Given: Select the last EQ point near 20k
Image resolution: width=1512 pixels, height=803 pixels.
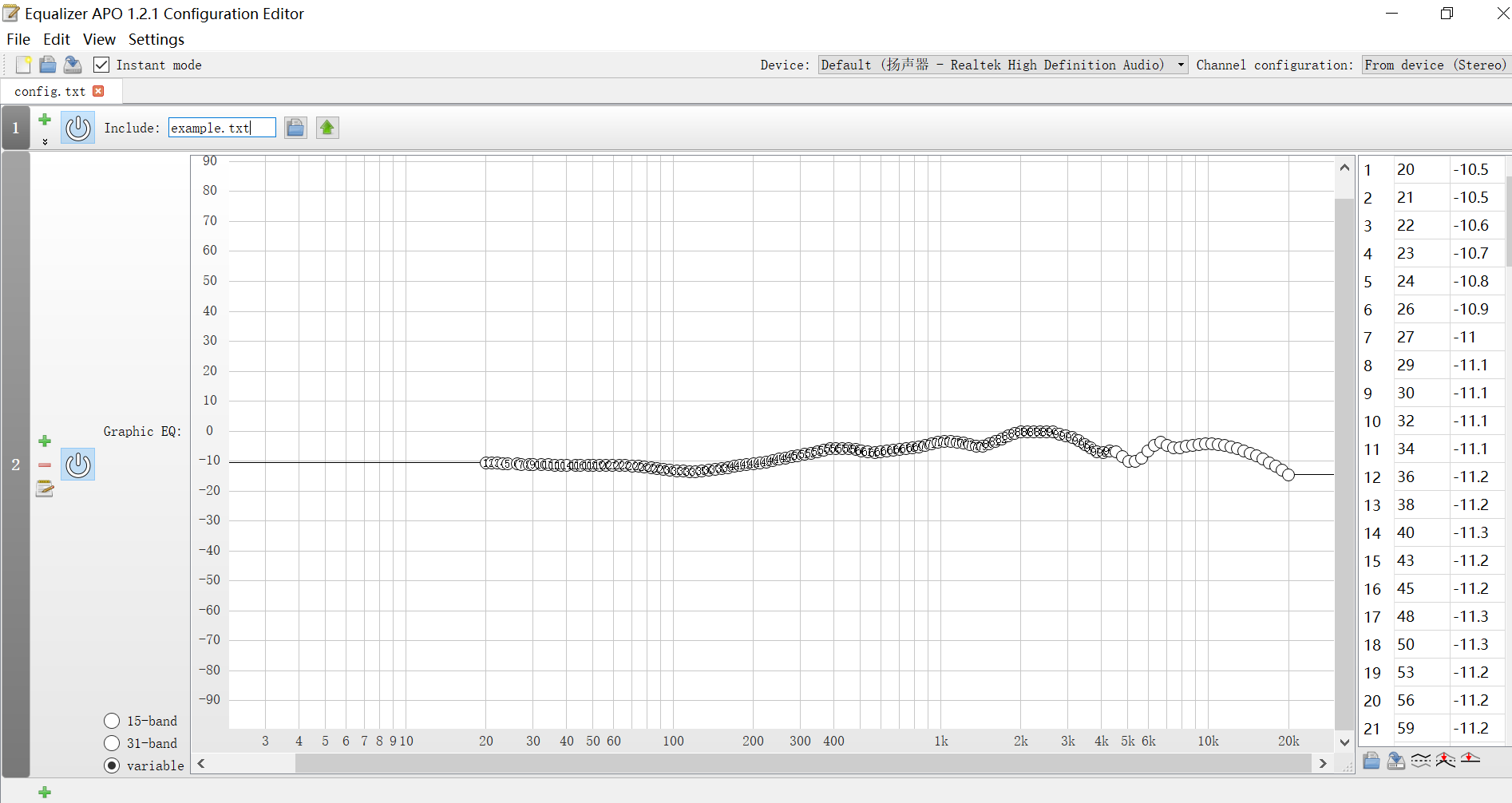Looking at the screenshot, I should tap(1288, 475).
